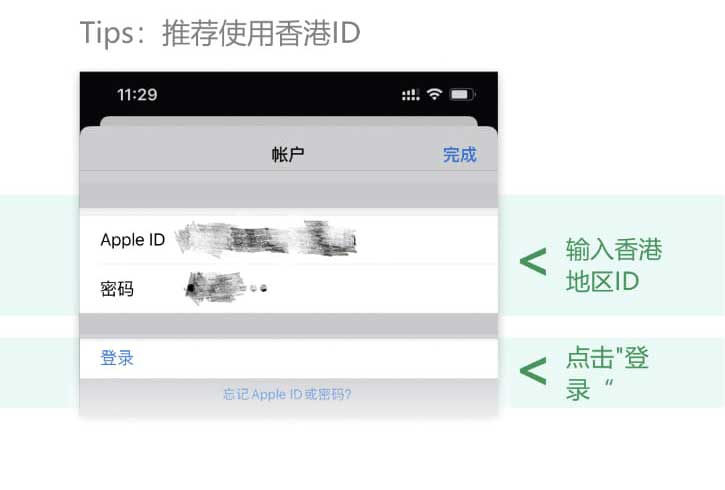Click the 帐户 sheet title
This screenshot has width=725, height=490.
click(288, 154)
